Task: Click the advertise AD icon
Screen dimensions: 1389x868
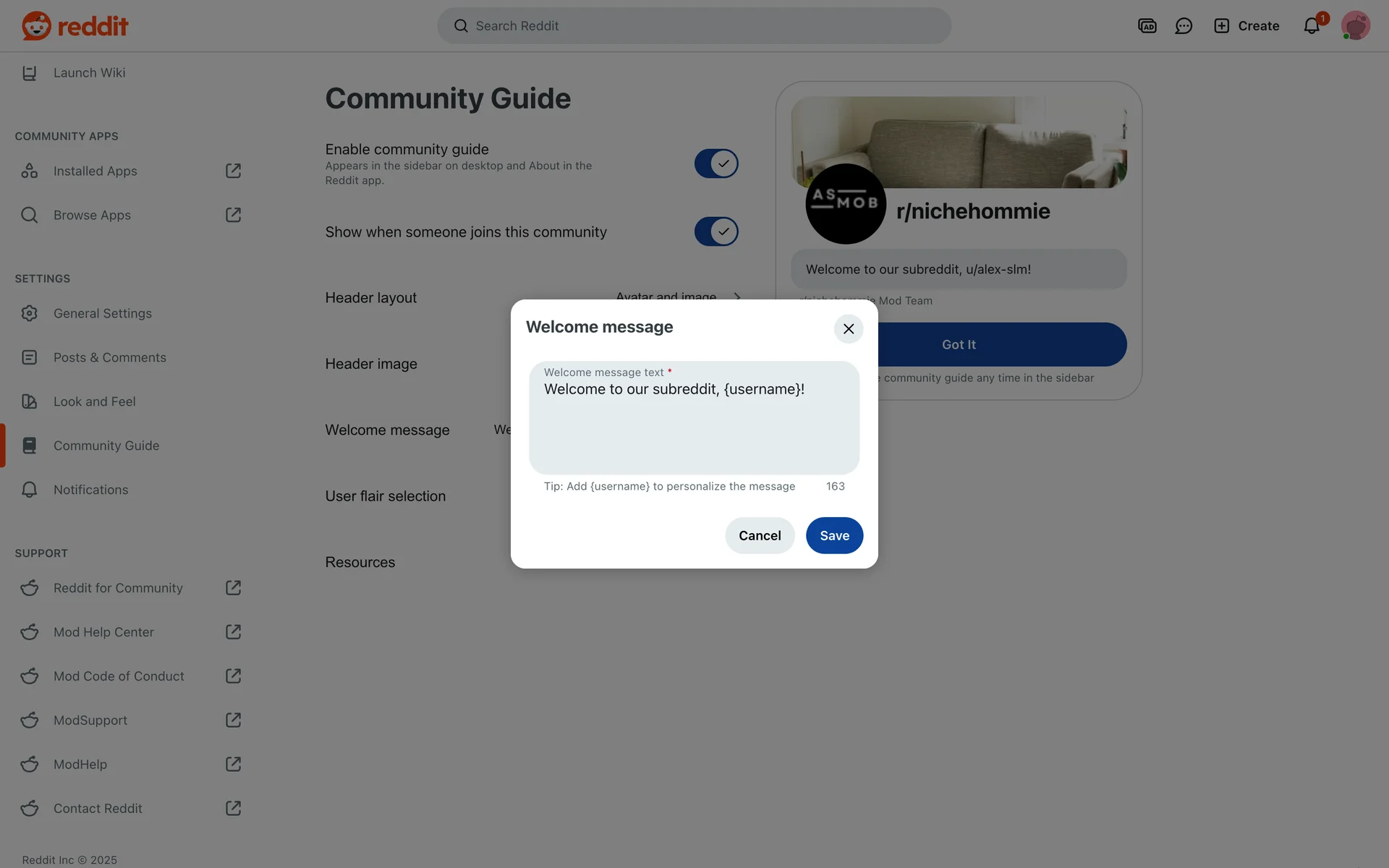Action: pos(1147,26)
